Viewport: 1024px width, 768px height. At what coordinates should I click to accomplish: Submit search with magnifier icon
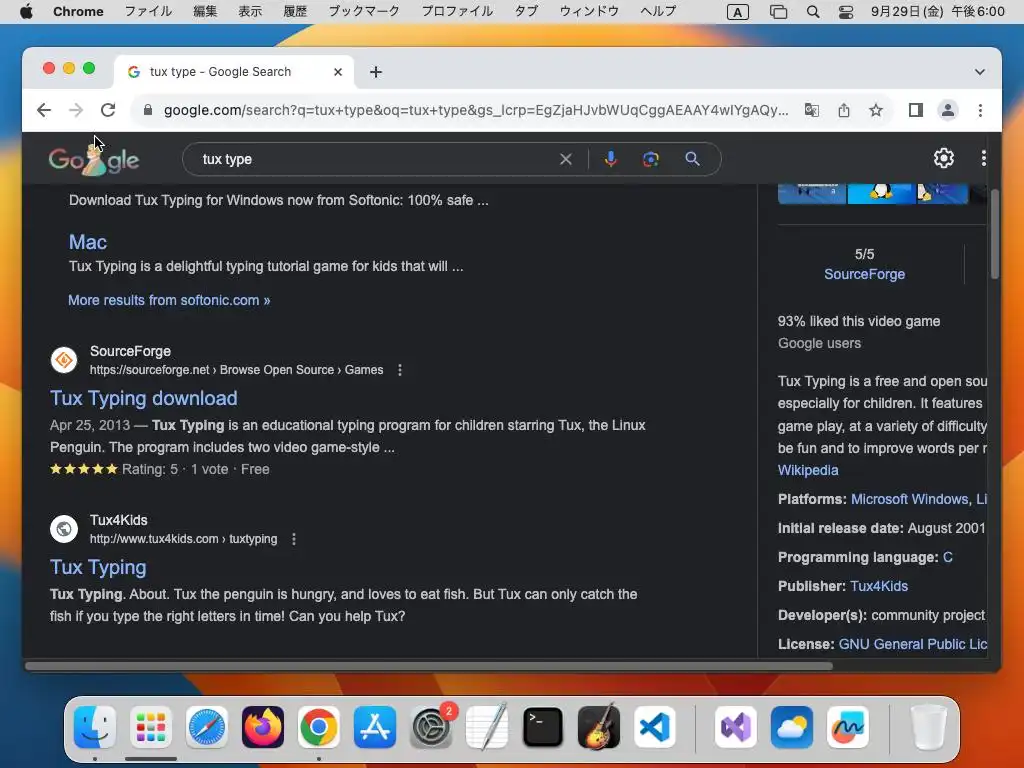click(x=692, y=159)
